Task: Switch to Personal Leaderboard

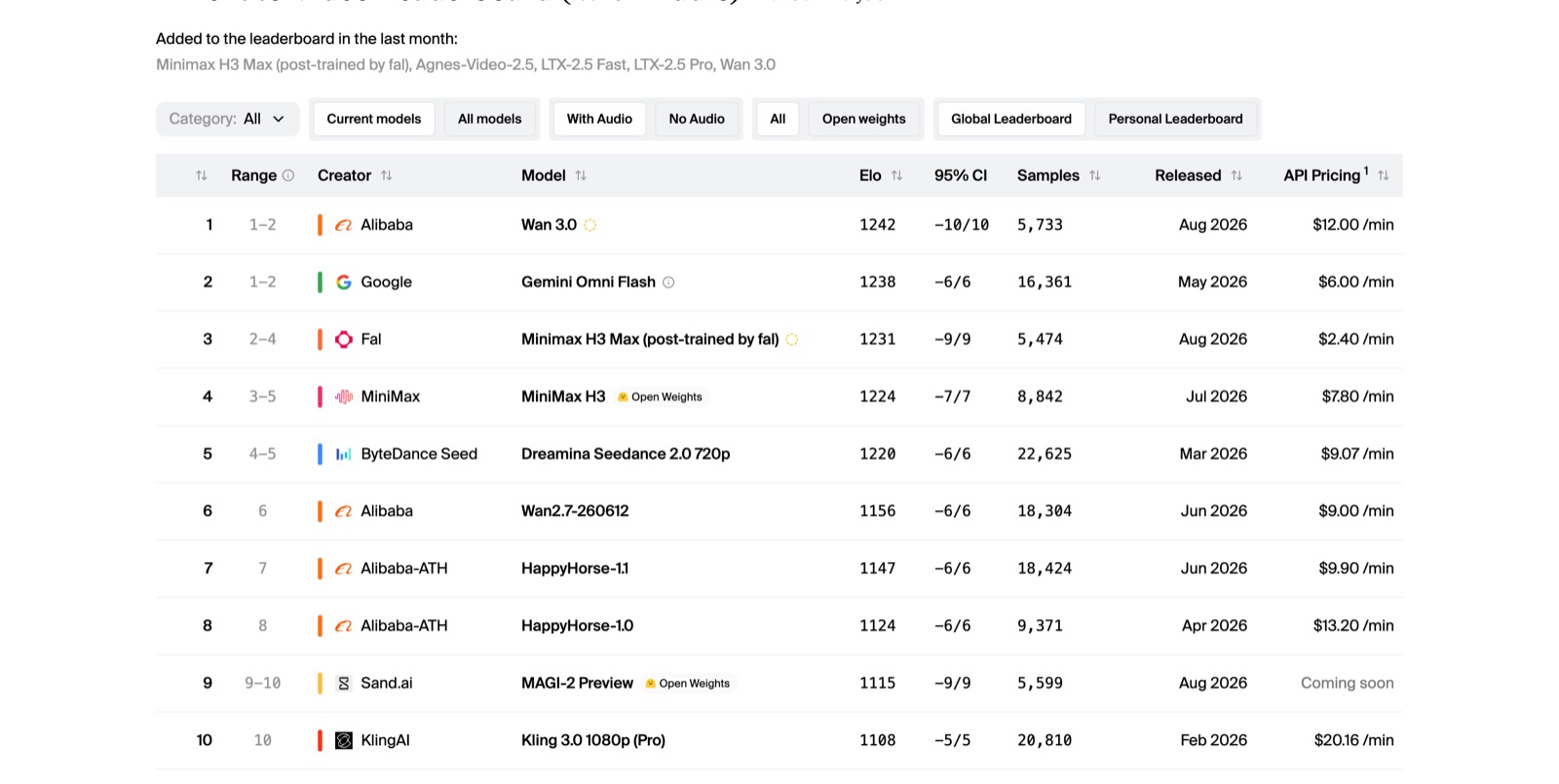Action: pos(1175,119)
